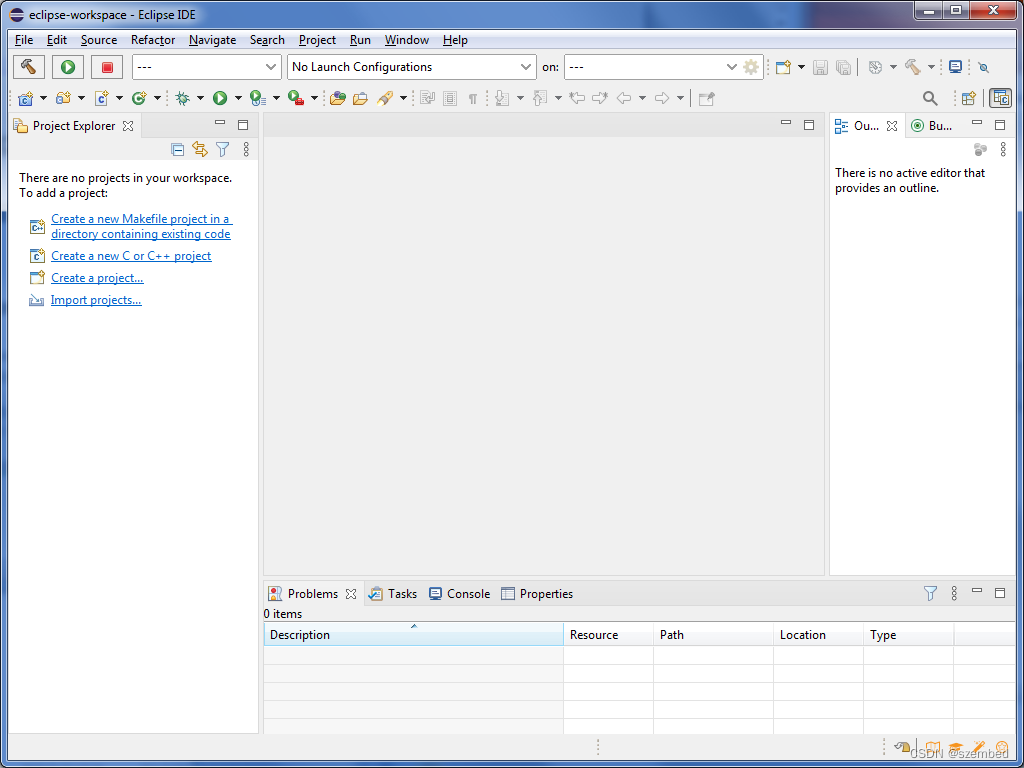Click the New C++ Class icon
The height and width of the screenshot is (768, 1024).
[138, 99]
